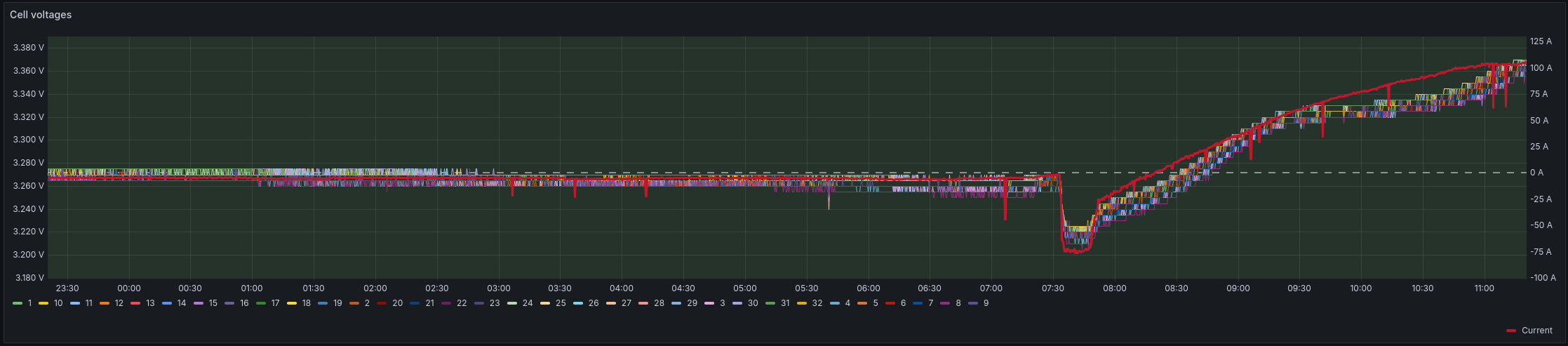Show only series 13 from legend

coord(150,303)
